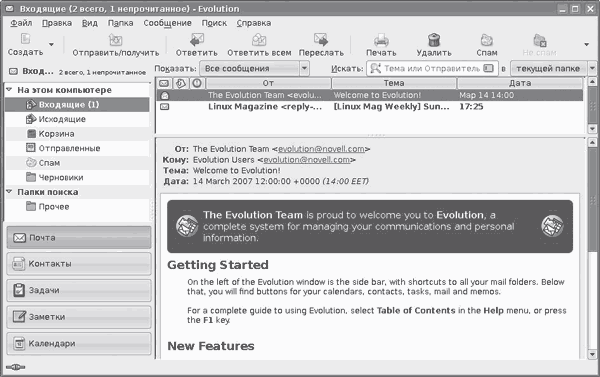The image size is (600, 377).
Task: Click the Delete (Удалить) trash icon
Action: click(x=434, y=39)
